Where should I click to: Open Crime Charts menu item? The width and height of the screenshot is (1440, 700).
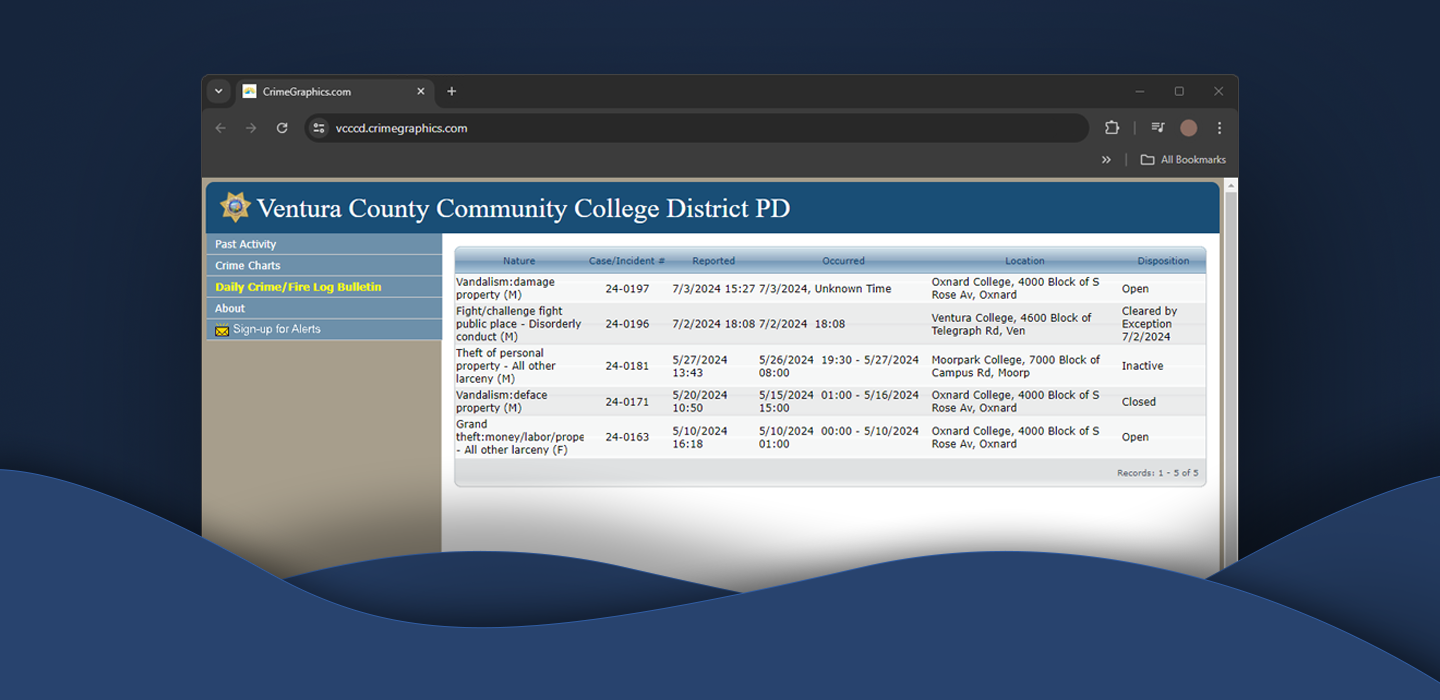[324, 266]
